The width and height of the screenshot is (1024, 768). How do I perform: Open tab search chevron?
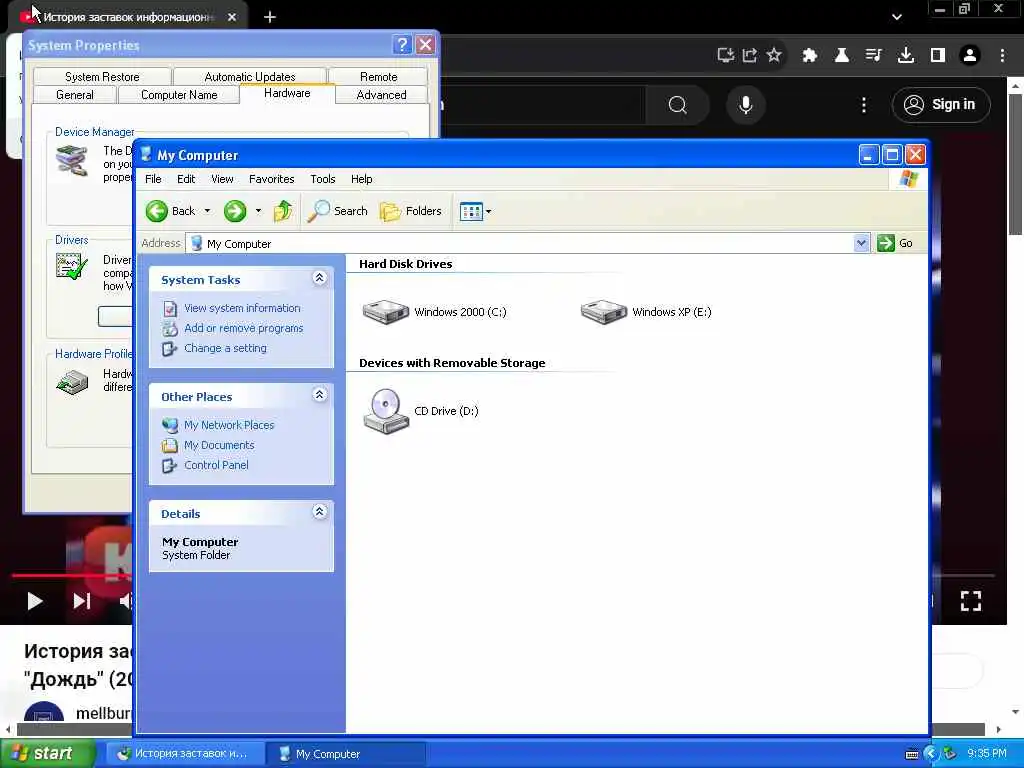pyautogui.click(x=897, y=17)
